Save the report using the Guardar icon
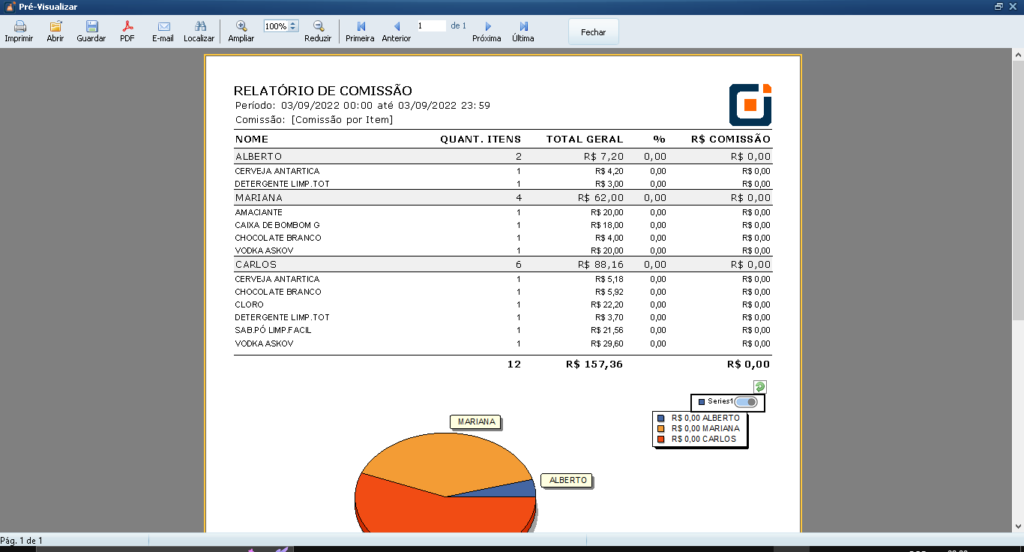 91,26
